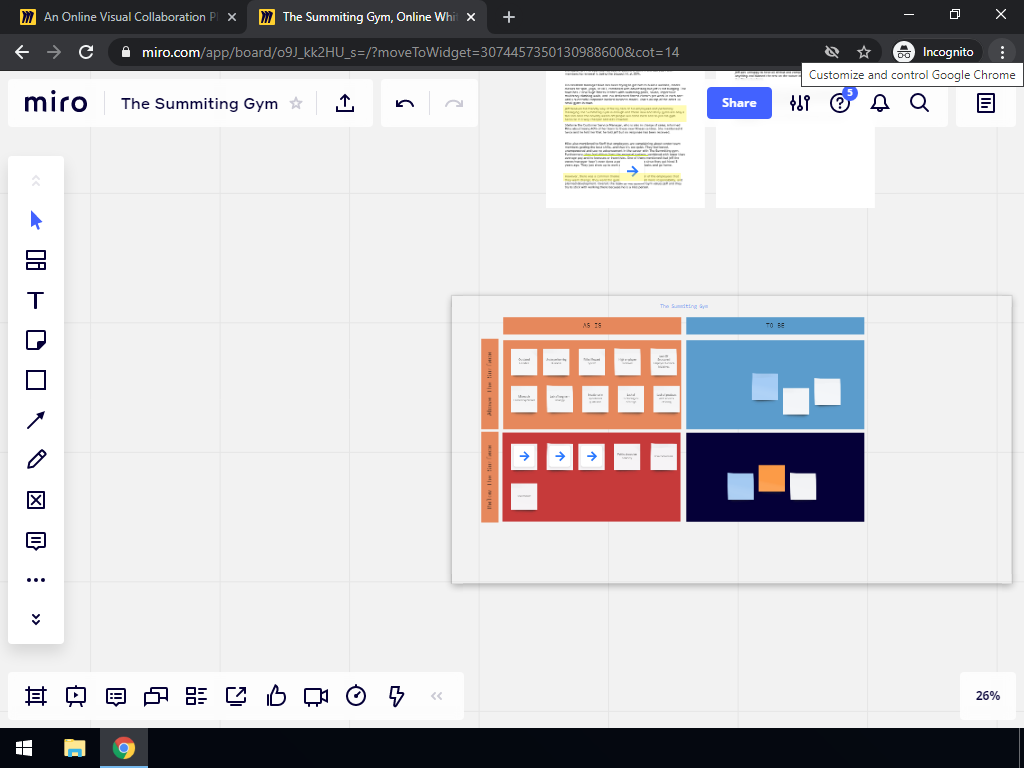Select the orange sticky note

(771, 478)
